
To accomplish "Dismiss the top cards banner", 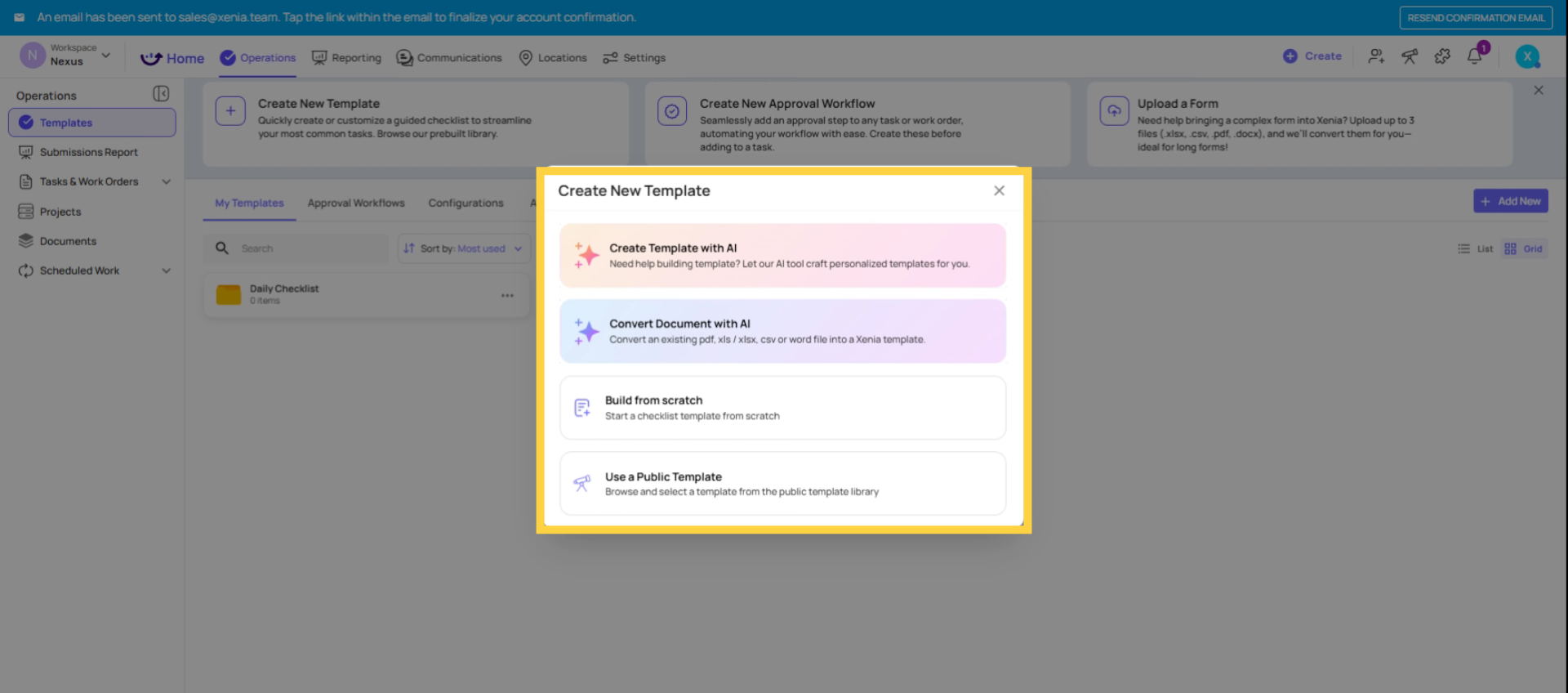I will 1539,90.
